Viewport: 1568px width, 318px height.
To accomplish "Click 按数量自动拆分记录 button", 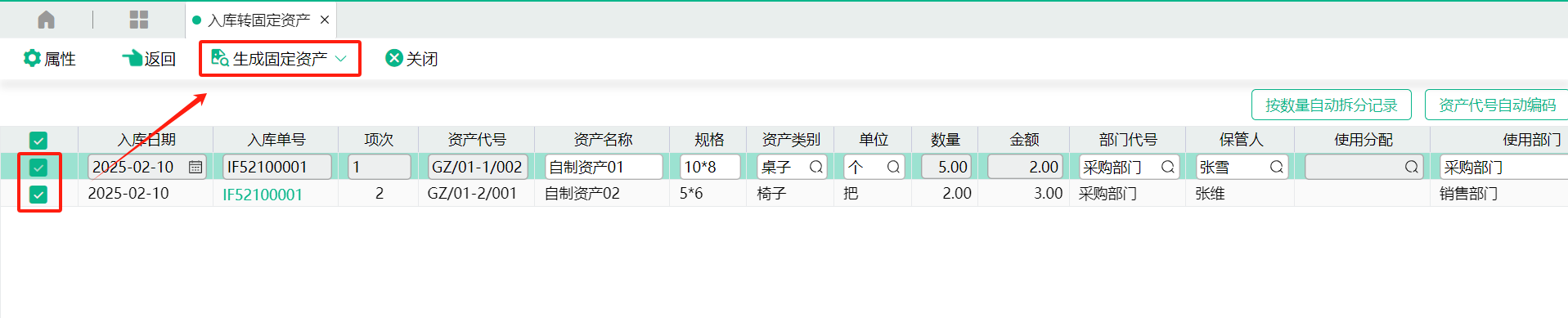I will point(1331,105).
